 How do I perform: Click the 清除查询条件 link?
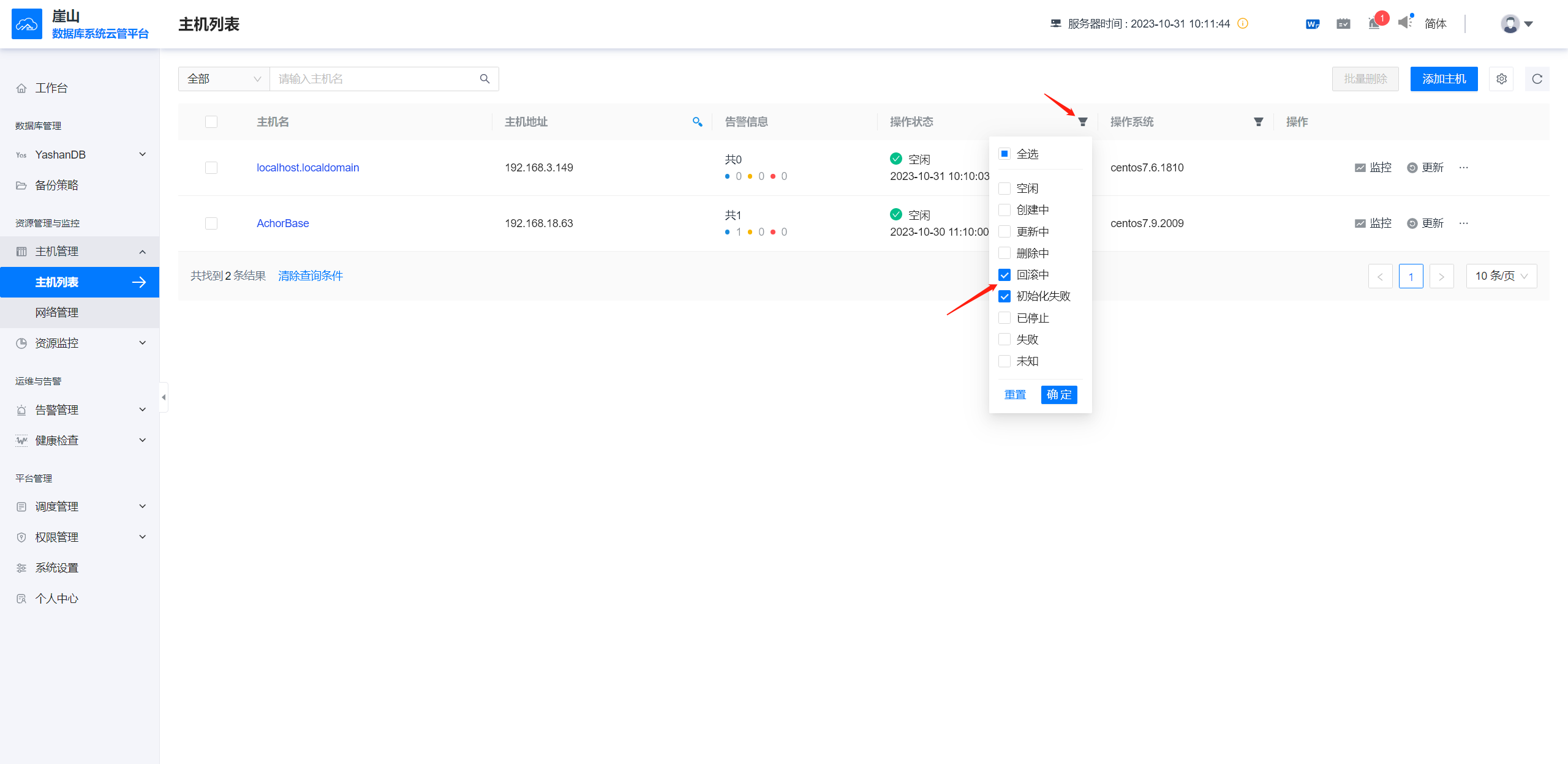click(x=311, y=276)
